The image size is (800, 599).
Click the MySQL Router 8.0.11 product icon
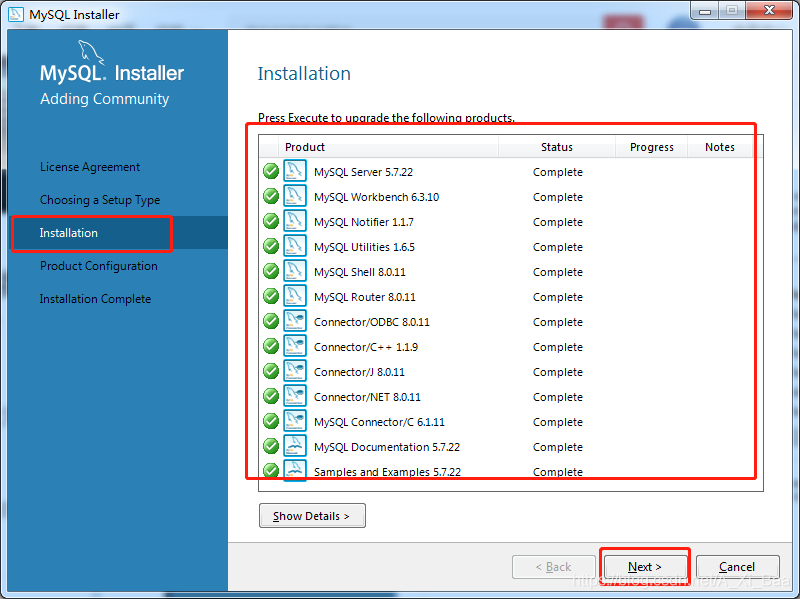(x=295, y=296)
